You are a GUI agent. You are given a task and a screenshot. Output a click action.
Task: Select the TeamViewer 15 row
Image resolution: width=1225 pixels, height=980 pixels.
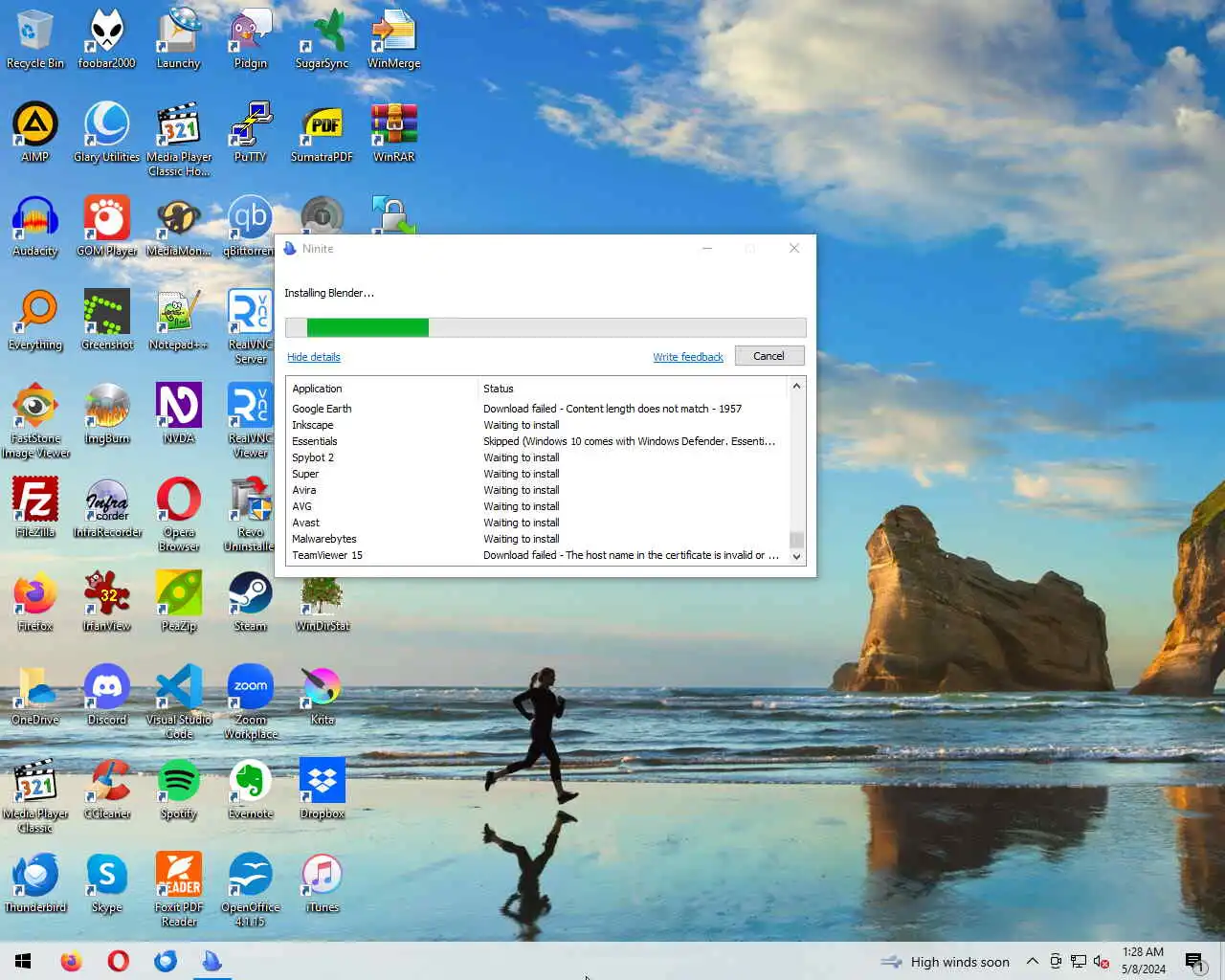pos(536,555)
